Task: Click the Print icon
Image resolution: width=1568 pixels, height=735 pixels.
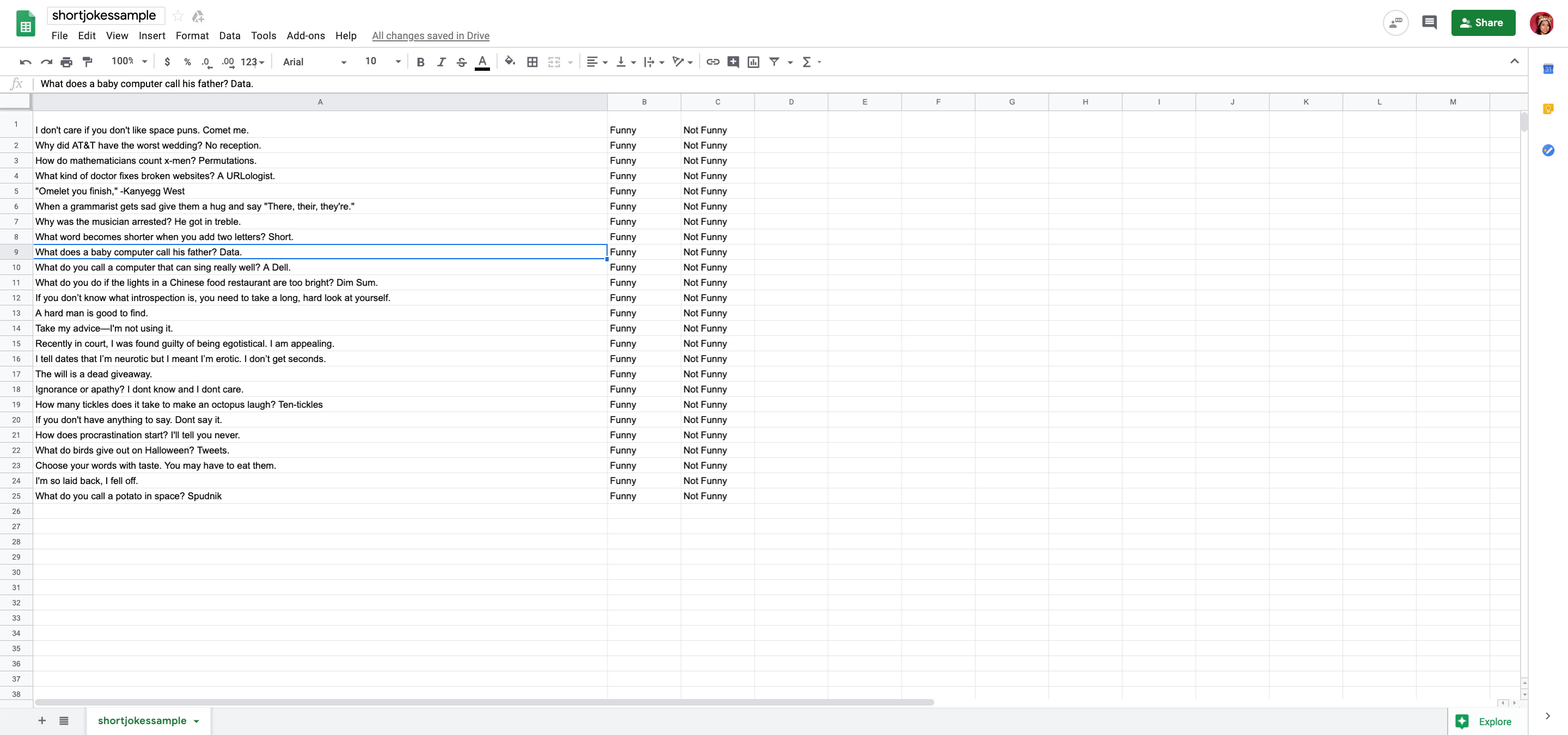Action: pyautogui.click(x=66, y=62)
